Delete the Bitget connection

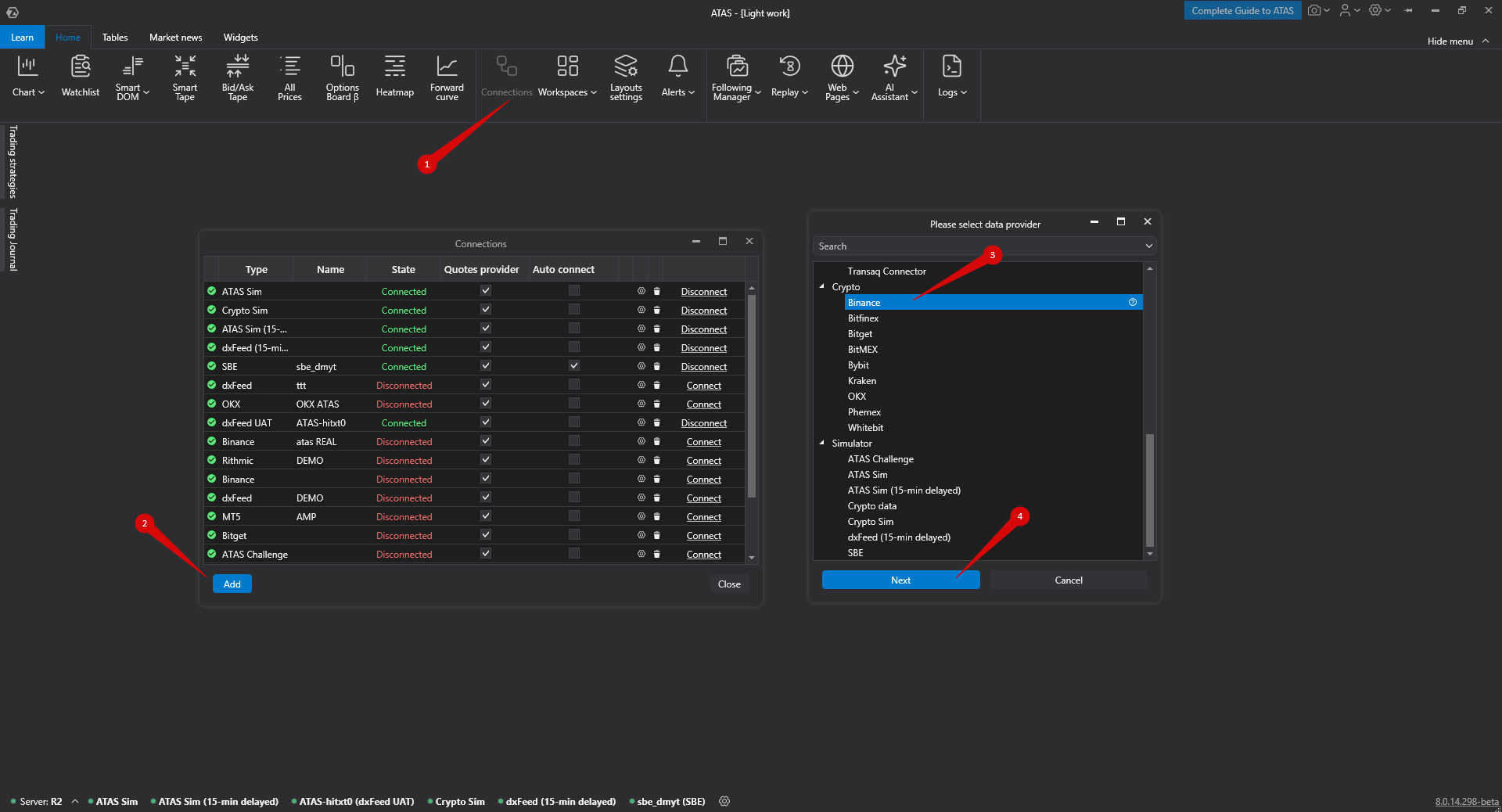click(657, 535)
